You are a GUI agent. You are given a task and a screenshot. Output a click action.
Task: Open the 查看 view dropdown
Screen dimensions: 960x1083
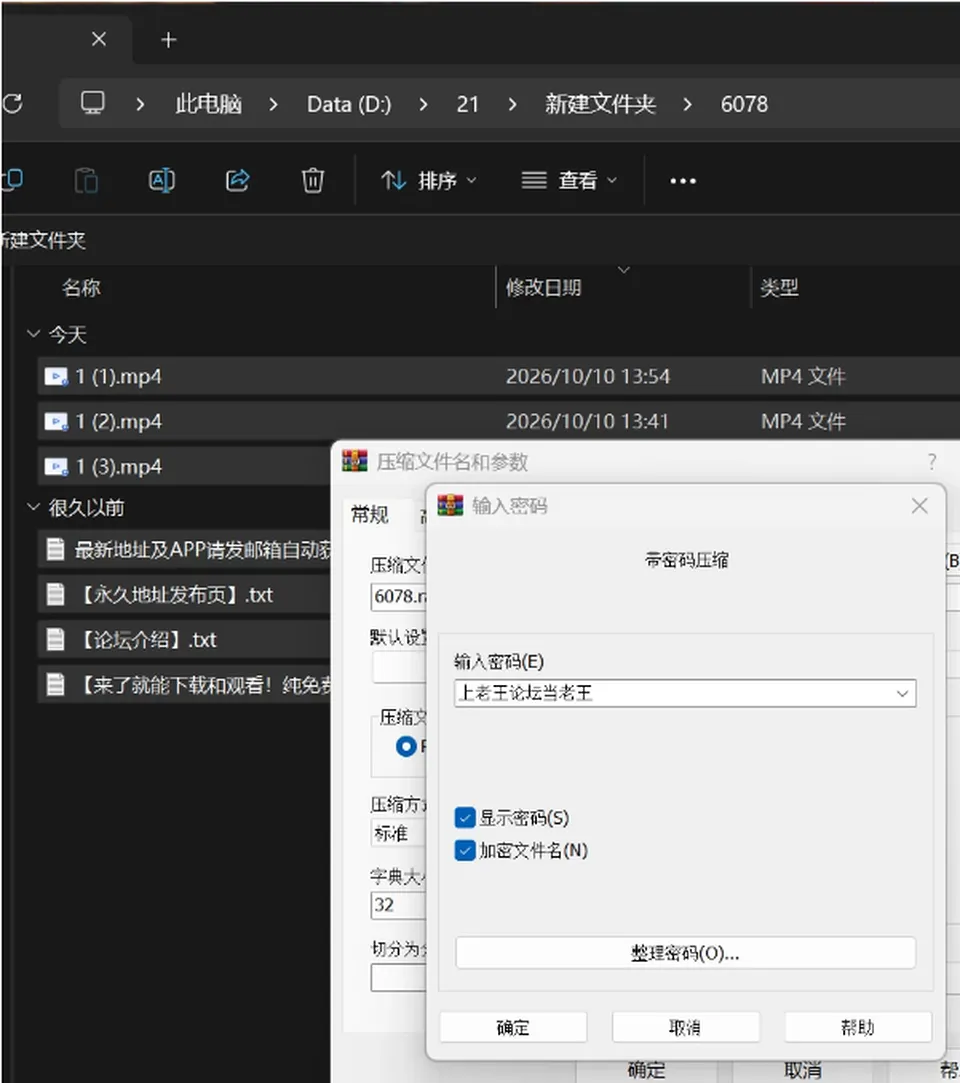[x=569, y=181]
